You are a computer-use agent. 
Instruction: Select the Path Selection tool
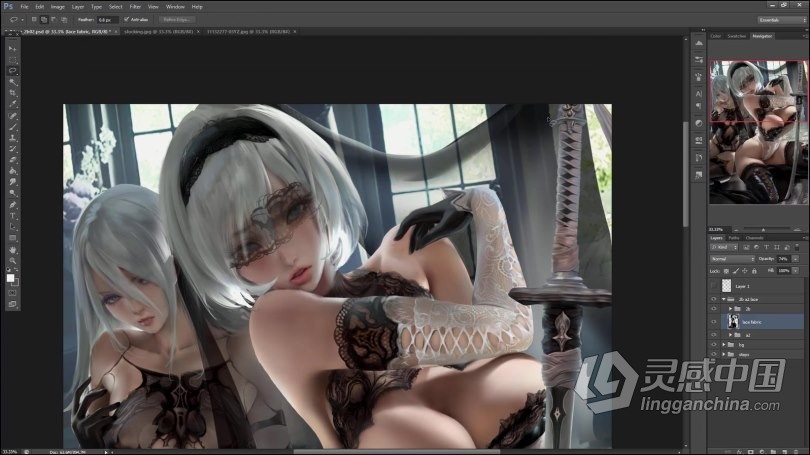click(x=12, y=226)
